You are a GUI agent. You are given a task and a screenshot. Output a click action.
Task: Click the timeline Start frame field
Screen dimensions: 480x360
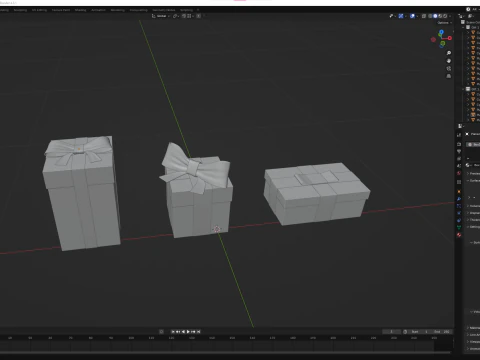pos(420,332)
